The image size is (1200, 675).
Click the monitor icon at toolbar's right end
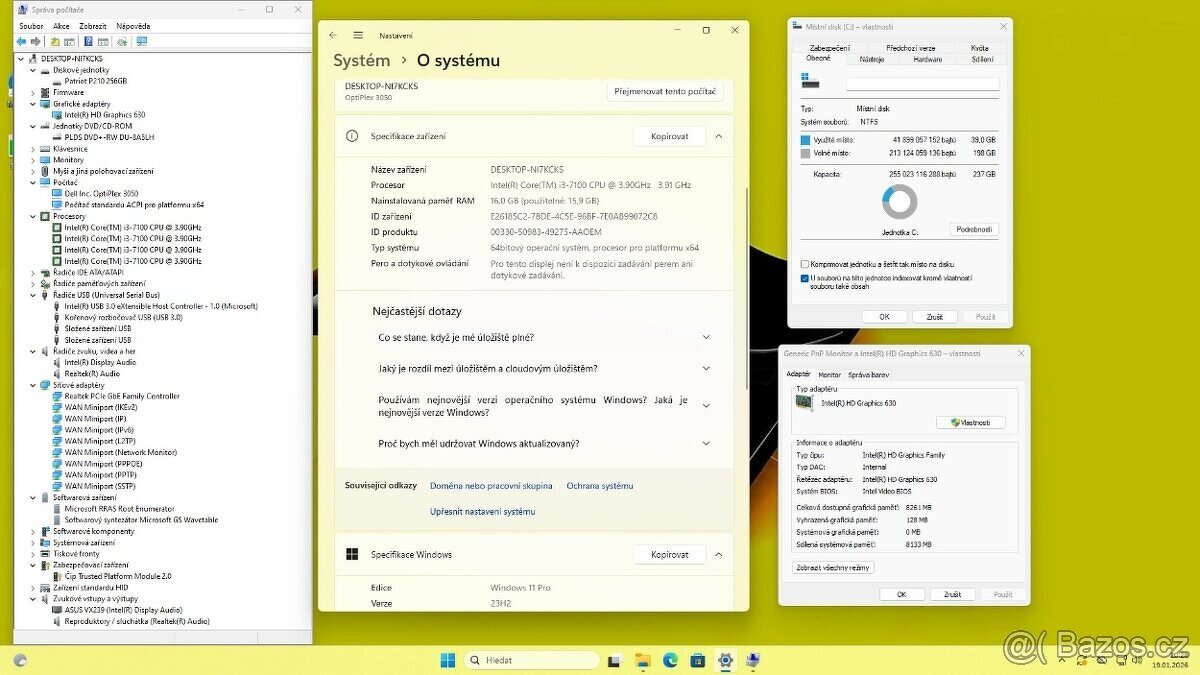tap(141, 42)
